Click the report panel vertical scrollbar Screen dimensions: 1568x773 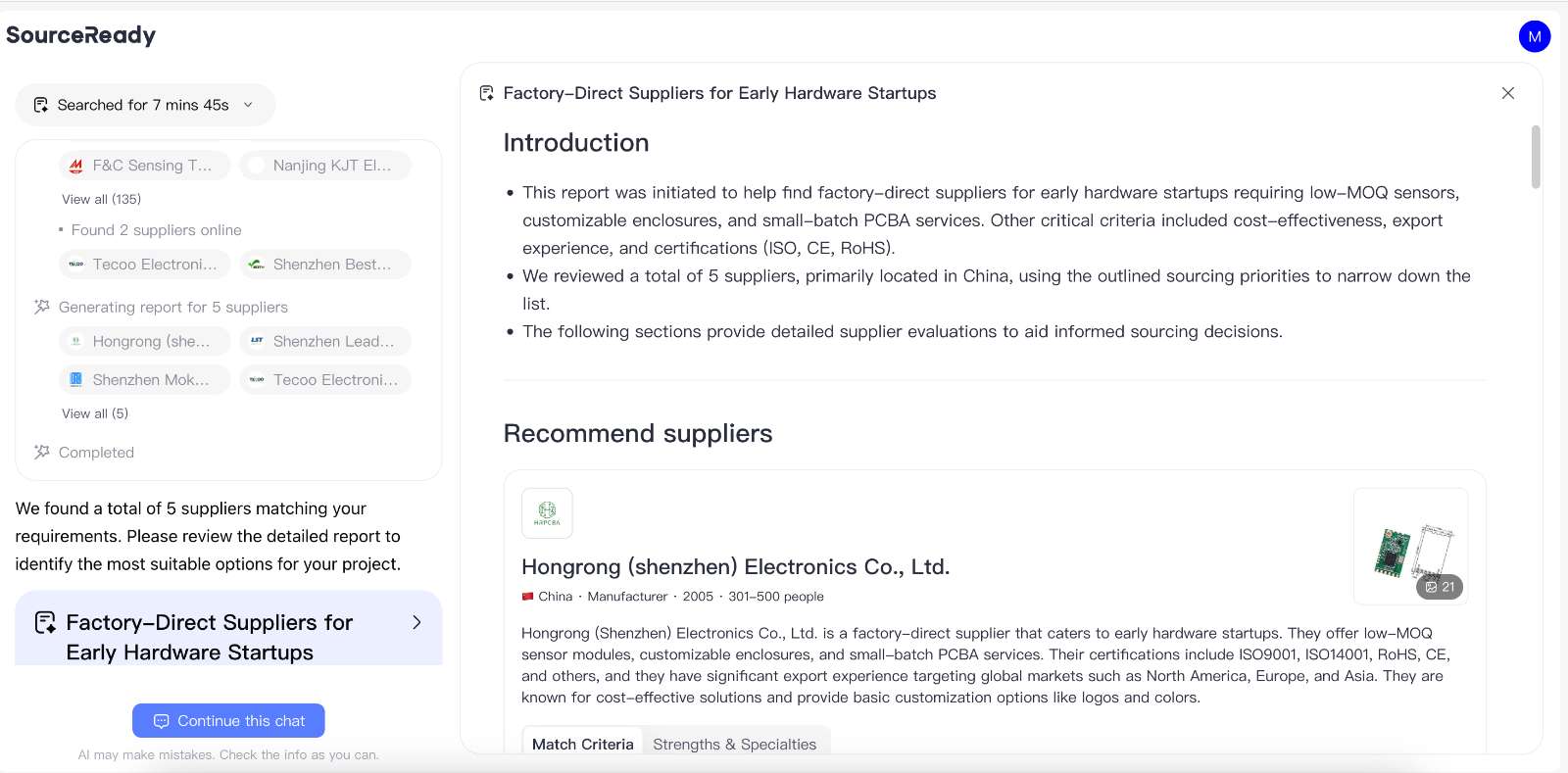click(1536, 157)
